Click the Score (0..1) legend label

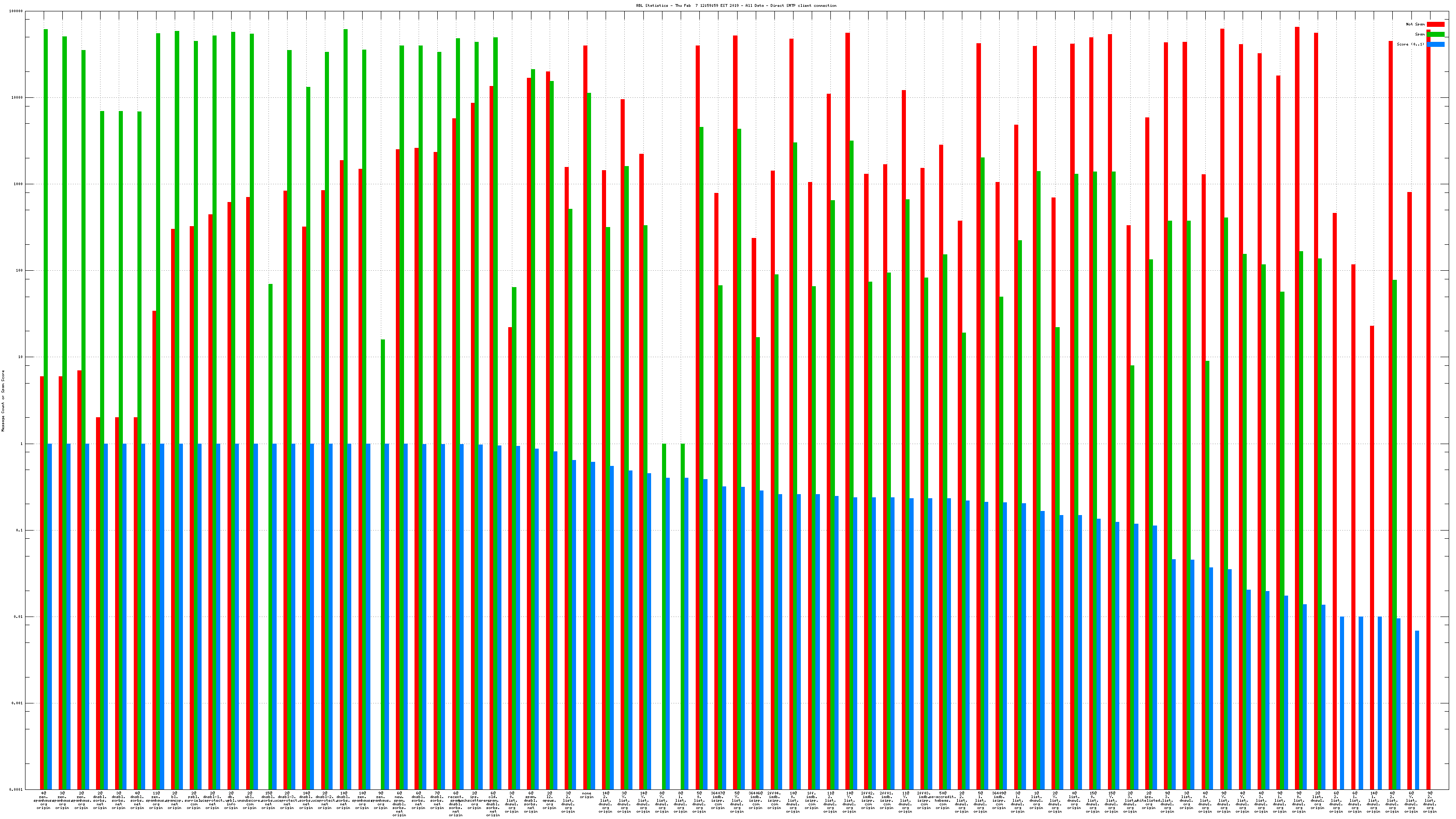(x=1410, y=44)
